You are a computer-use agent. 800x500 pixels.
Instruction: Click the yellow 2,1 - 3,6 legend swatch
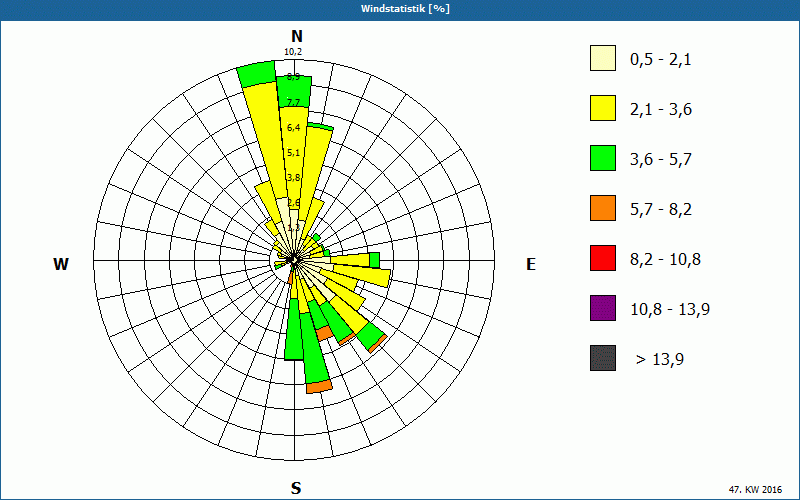coord(603,108)
